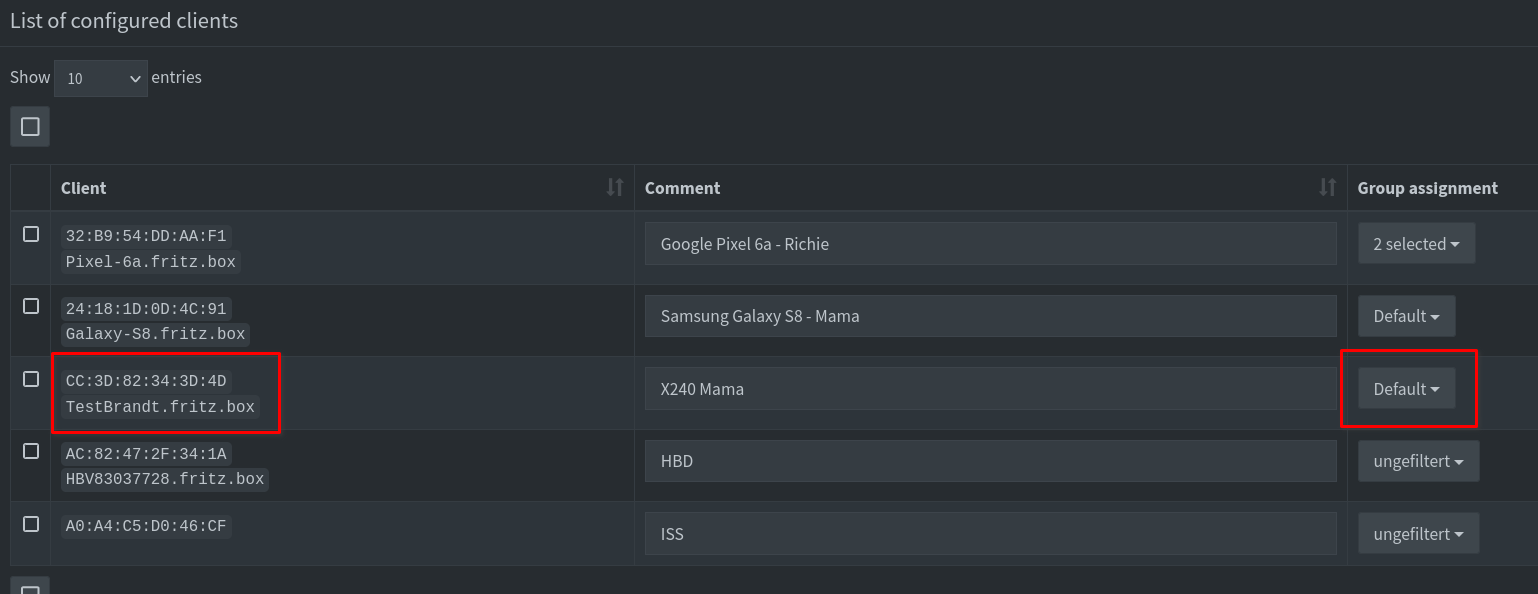
Task: Click into the HBD comment field
Action: coord(990,461)
